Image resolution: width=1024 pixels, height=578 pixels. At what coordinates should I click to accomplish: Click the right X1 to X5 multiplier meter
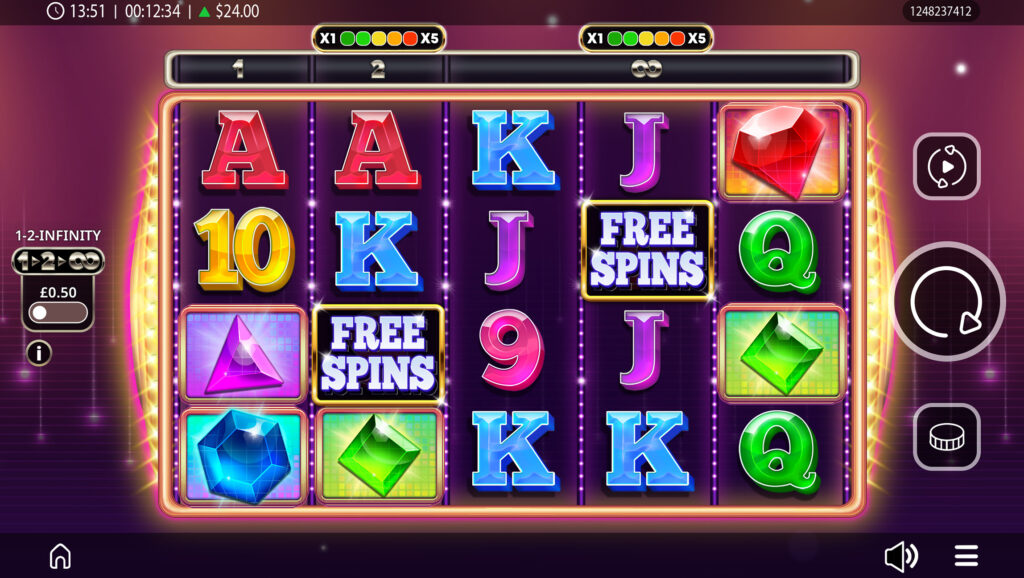646,39
